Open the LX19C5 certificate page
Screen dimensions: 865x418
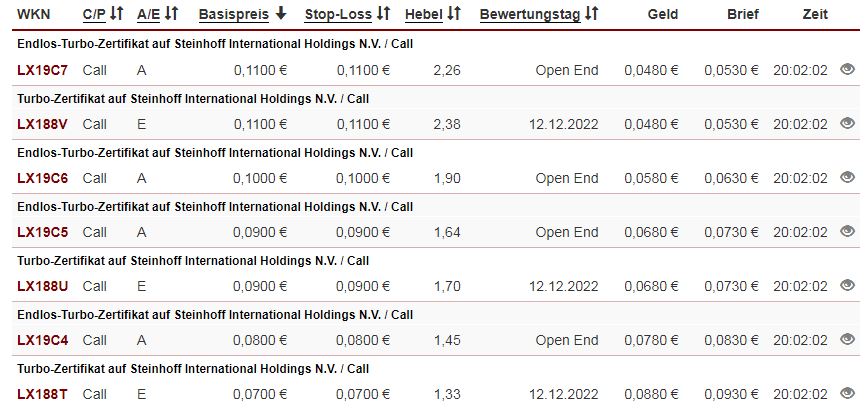pyautogui.click(x=43, y=232)
